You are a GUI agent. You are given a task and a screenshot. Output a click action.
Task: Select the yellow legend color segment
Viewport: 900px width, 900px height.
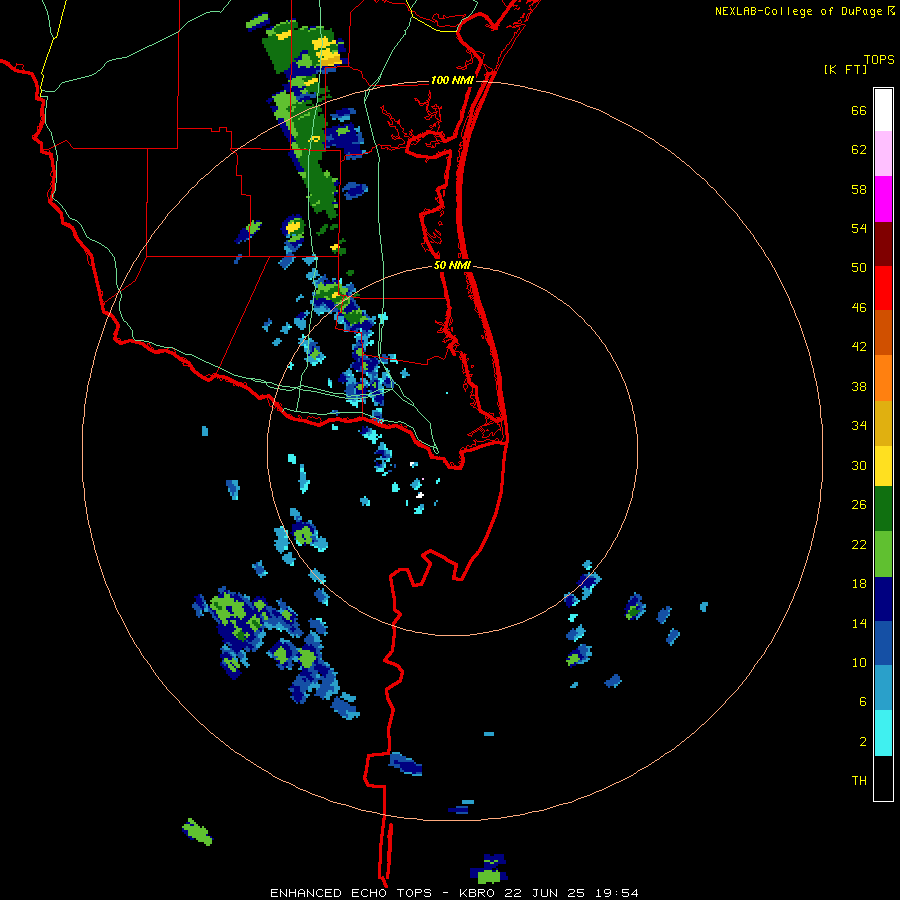point(883,466)
